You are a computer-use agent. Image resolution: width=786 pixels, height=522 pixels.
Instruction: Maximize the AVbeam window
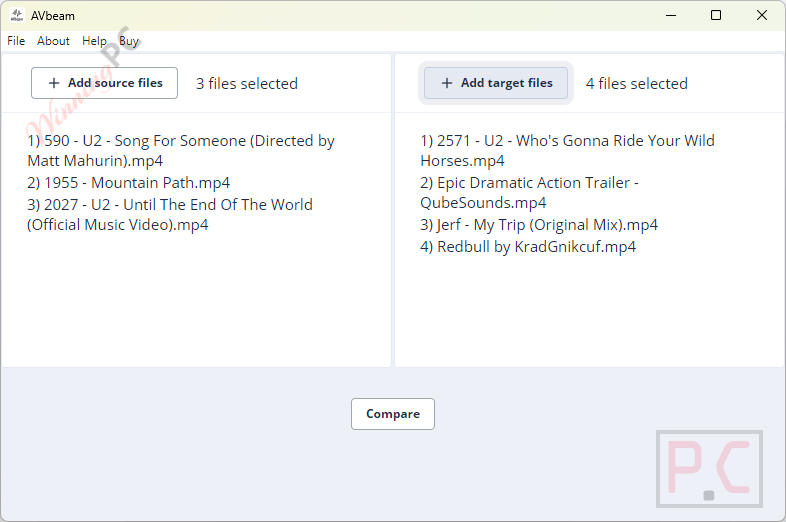tap(716, 16)
